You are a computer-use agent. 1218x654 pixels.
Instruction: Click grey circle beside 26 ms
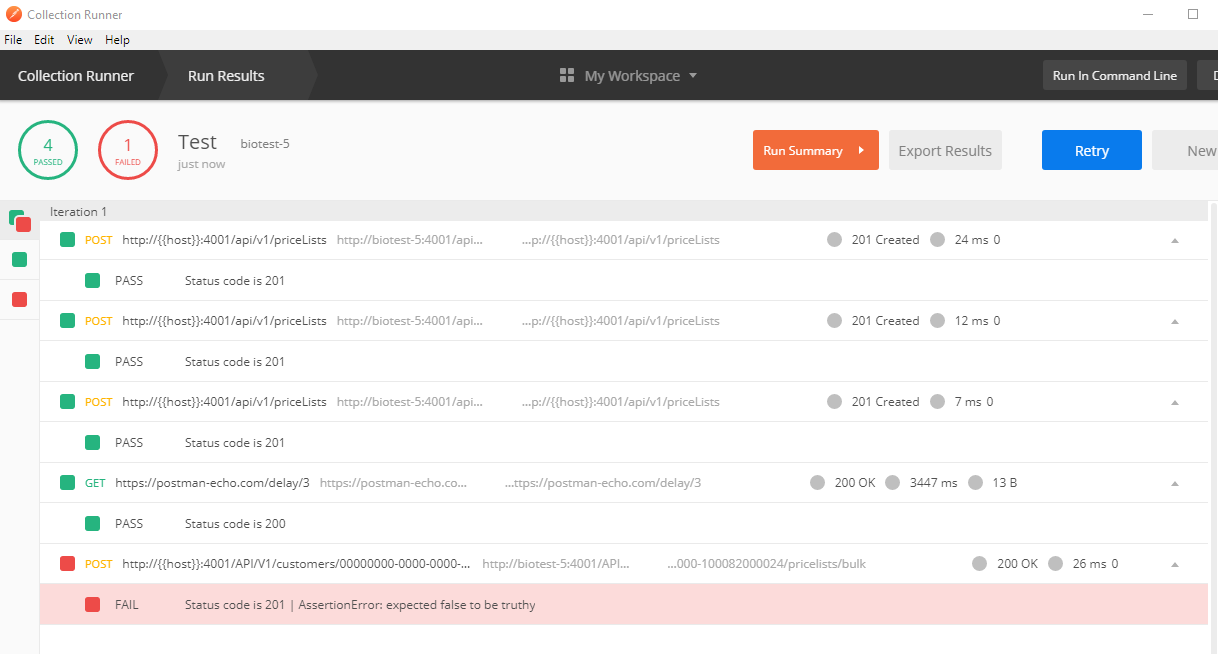[1055, 564]
